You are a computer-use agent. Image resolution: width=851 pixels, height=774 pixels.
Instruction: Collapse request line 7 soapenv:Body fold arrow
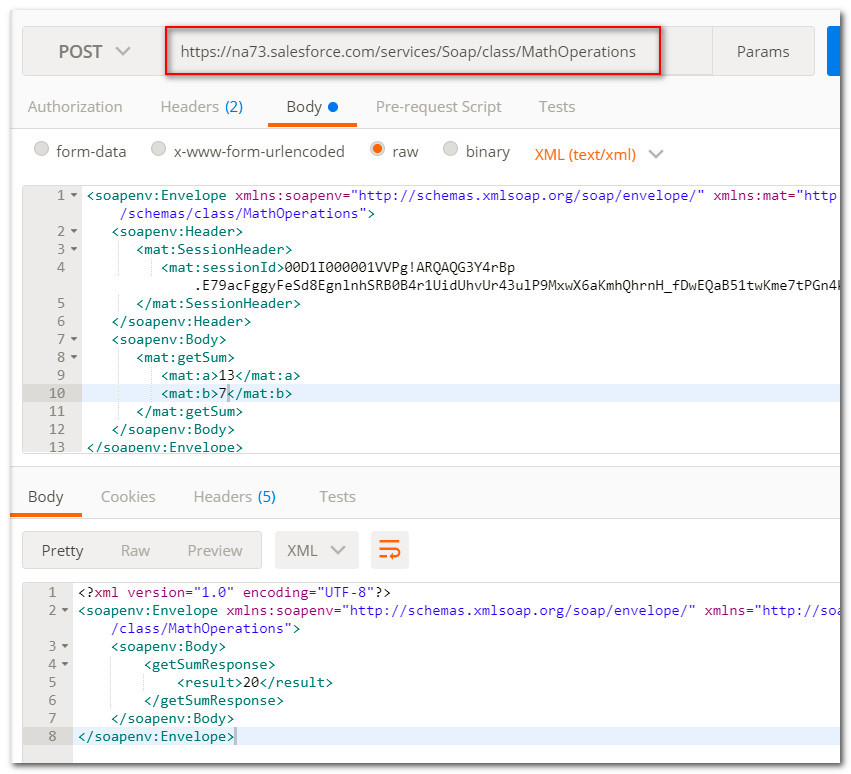pyautogui.click(x=74, y=339)
